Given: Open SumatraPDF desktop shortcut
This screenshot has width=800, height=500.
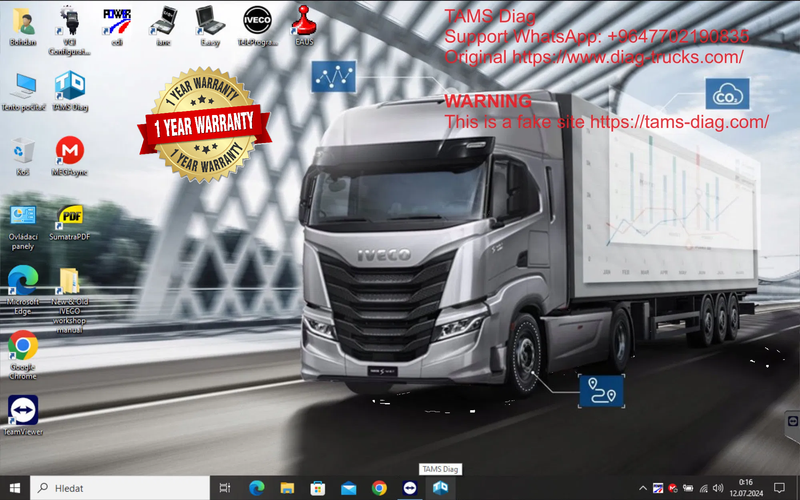Looking at the screenshot, I should coord(69,217).
